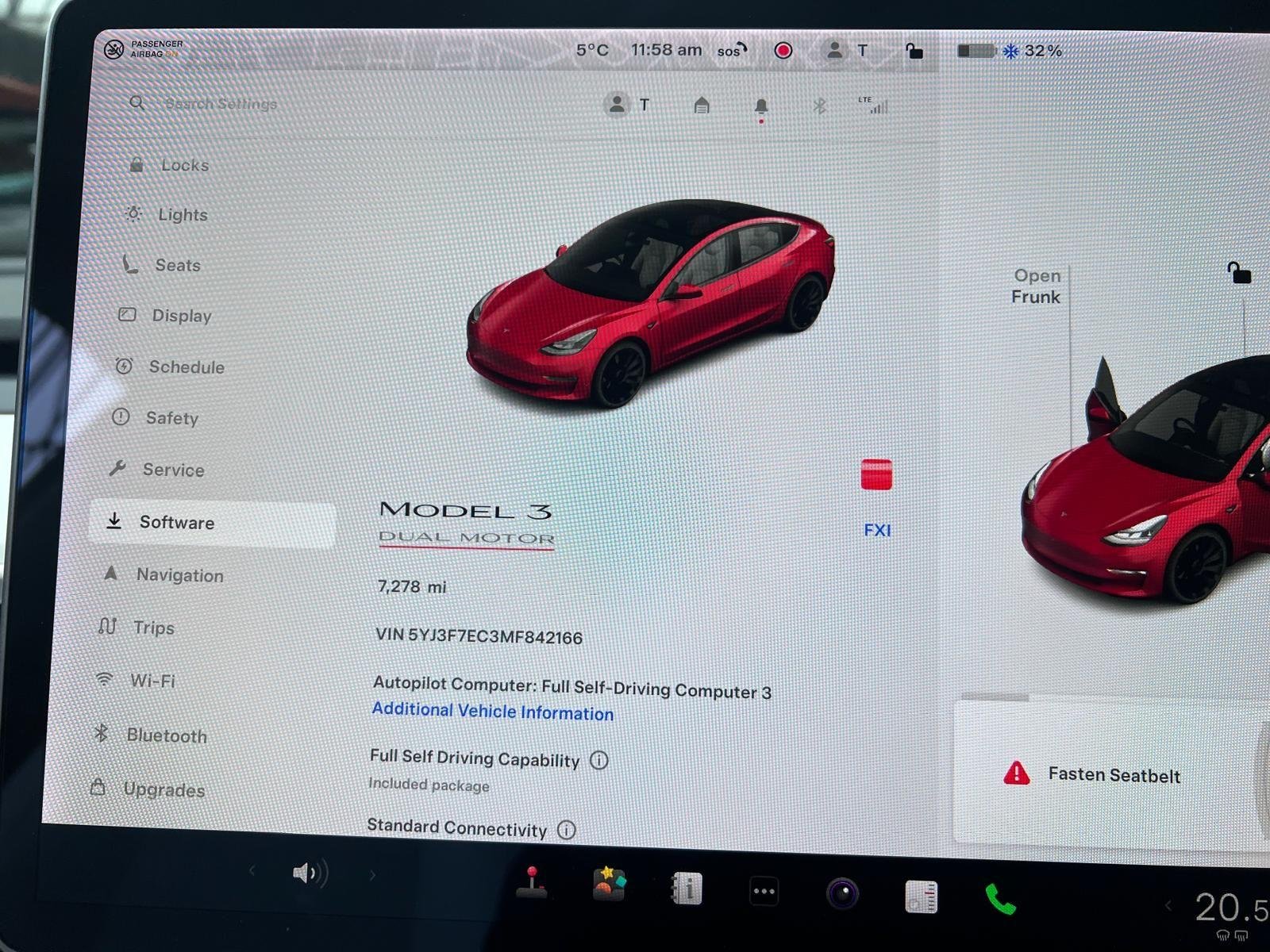
Task: Increase volume with right arrow
Action: pyautogui.click(x=372, y=876)
